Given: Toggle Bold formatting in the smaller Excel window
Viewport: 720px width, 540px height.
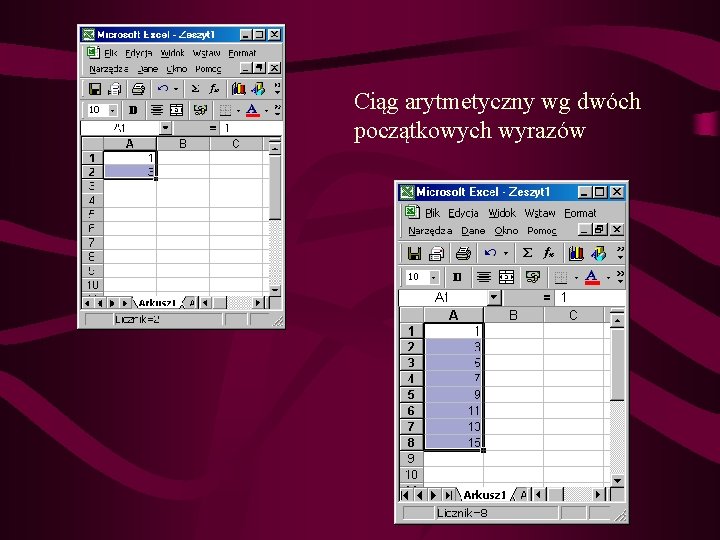Looking at the screenshot, I should (133, 110).
